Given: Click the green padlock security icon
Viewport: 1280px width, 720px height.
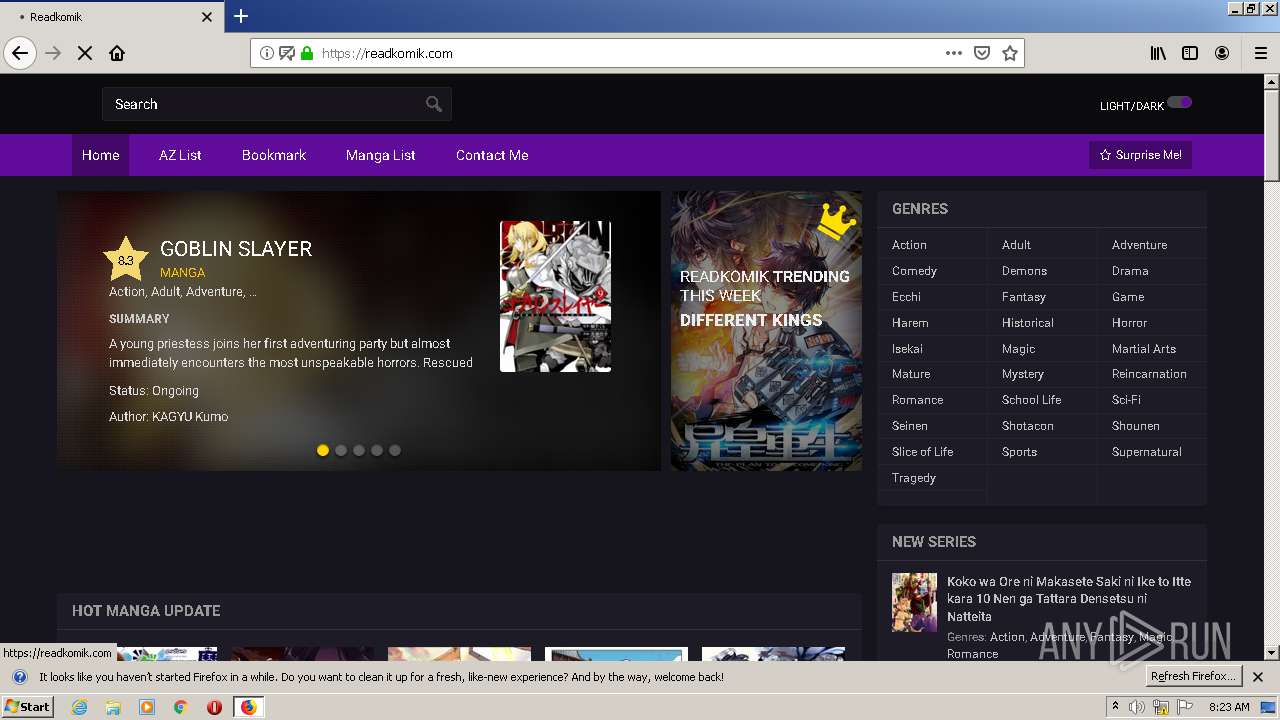Looking at the screenshot, I should tap(307, 53).
